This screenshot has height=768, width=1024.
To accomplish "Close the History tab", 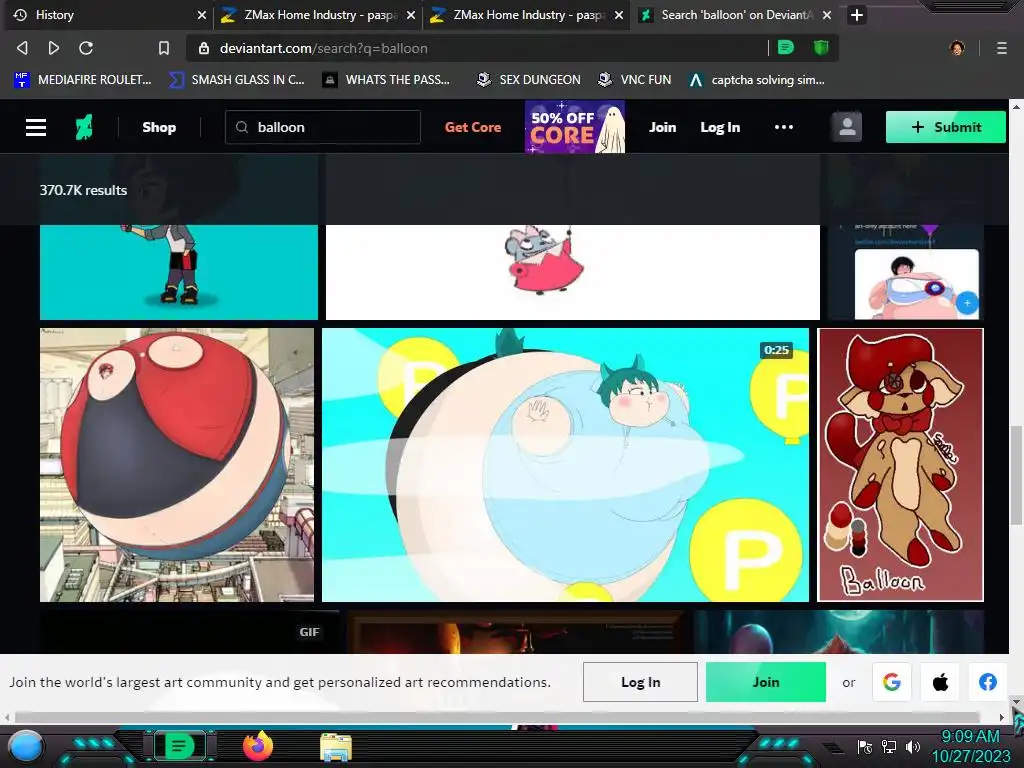I will (202, 15).
